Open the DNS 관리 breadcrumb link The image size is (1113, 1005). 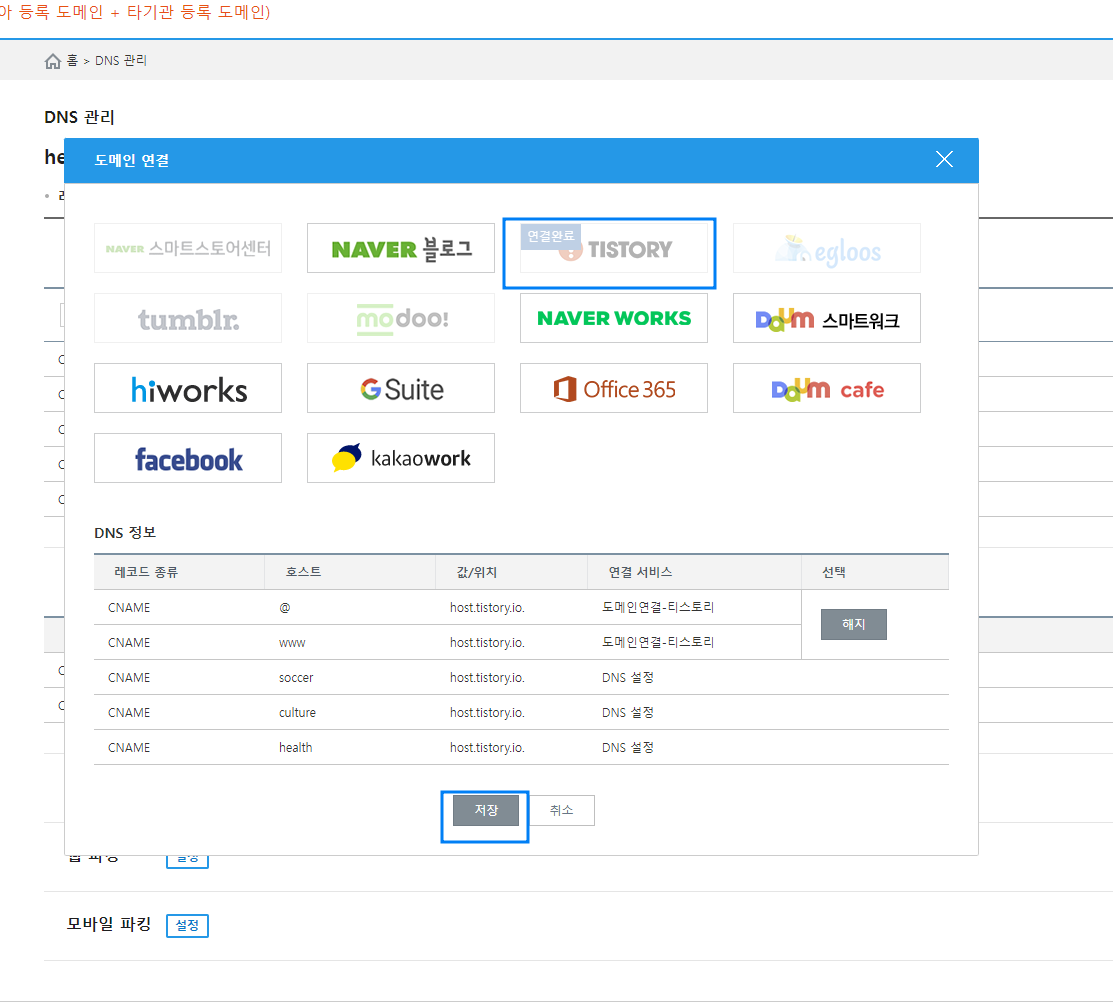pyautogui.click(x=121, y=61)
